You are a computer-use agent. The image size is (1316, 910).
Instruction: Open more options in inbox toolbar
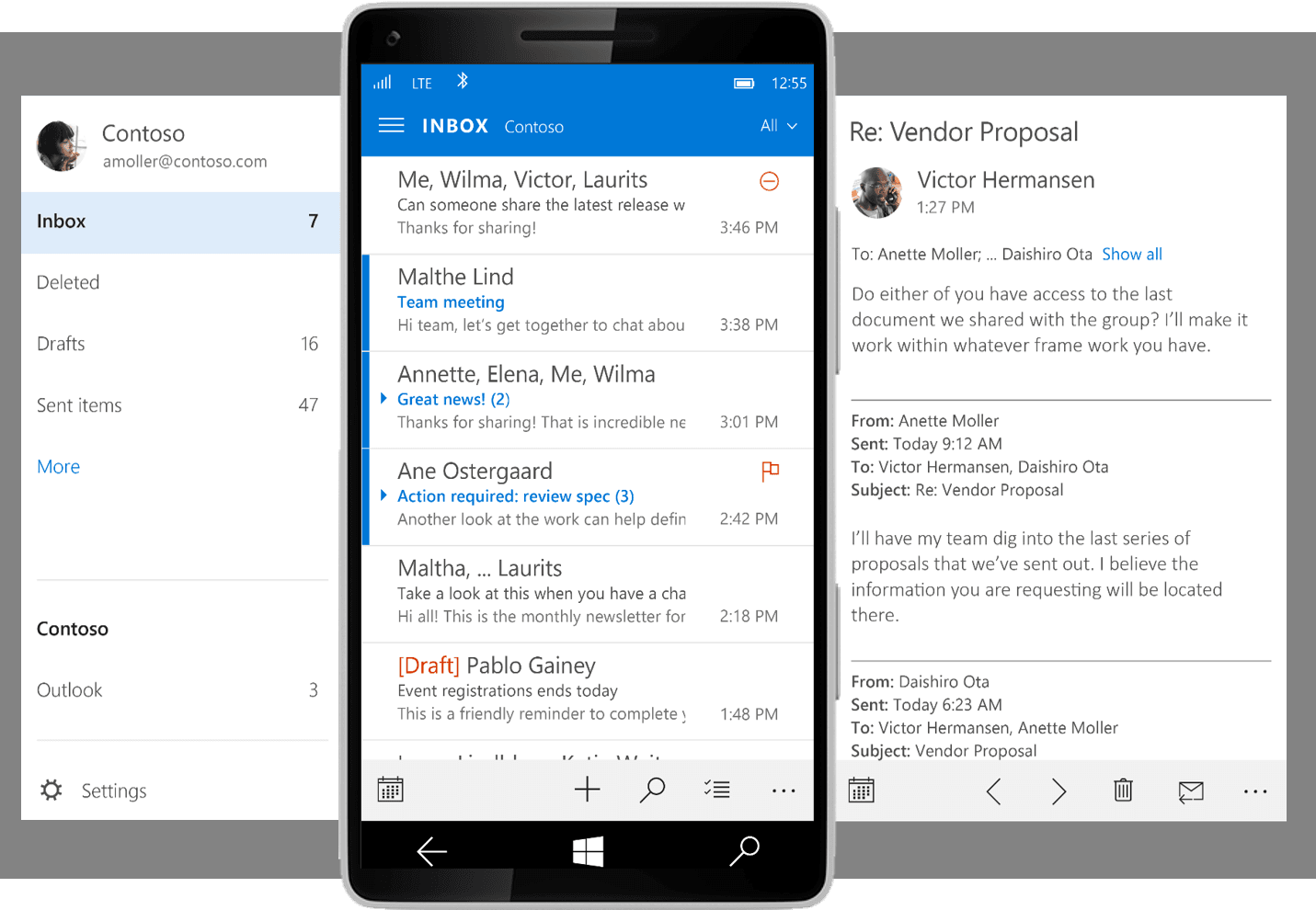tap(784, 791)
